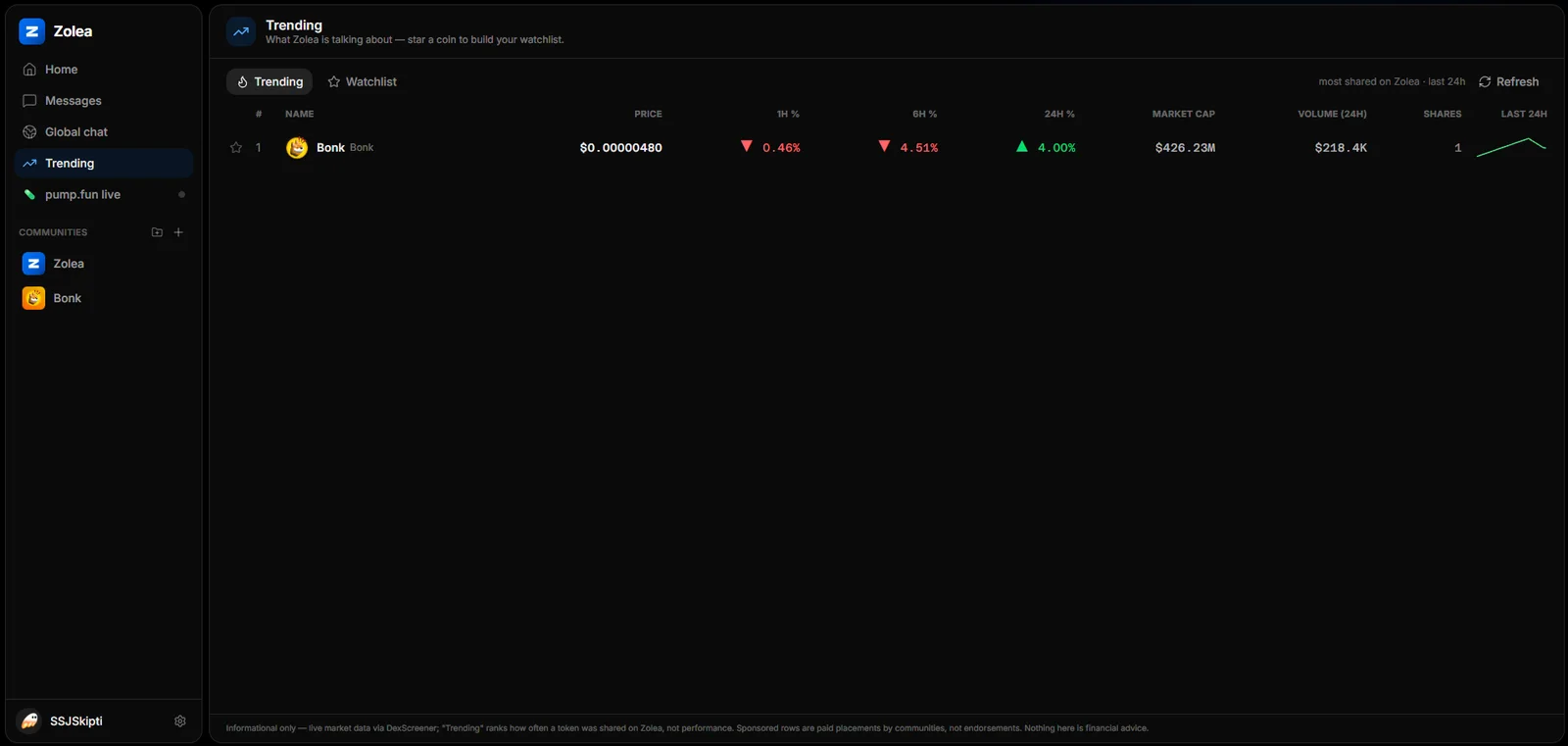The height and width of the screenshot is (746, 1568).
Task: Click the Zolea logo in the sidebar header
Action: point(31,31)
